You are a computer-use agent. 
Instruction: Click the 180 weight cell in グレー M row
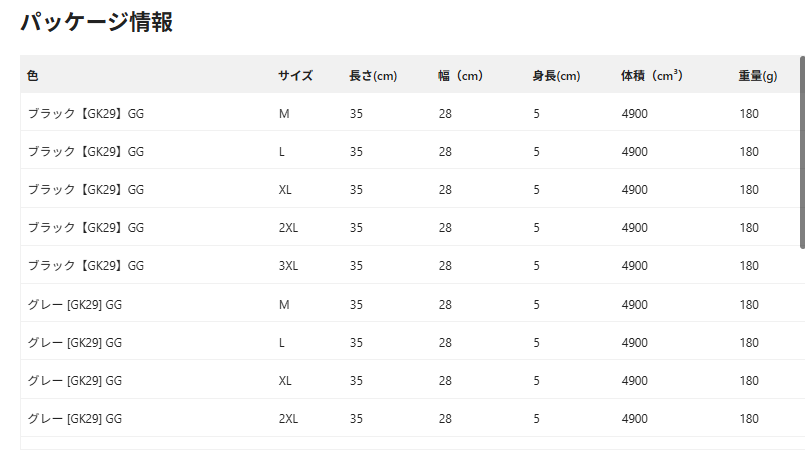[749, 304]
